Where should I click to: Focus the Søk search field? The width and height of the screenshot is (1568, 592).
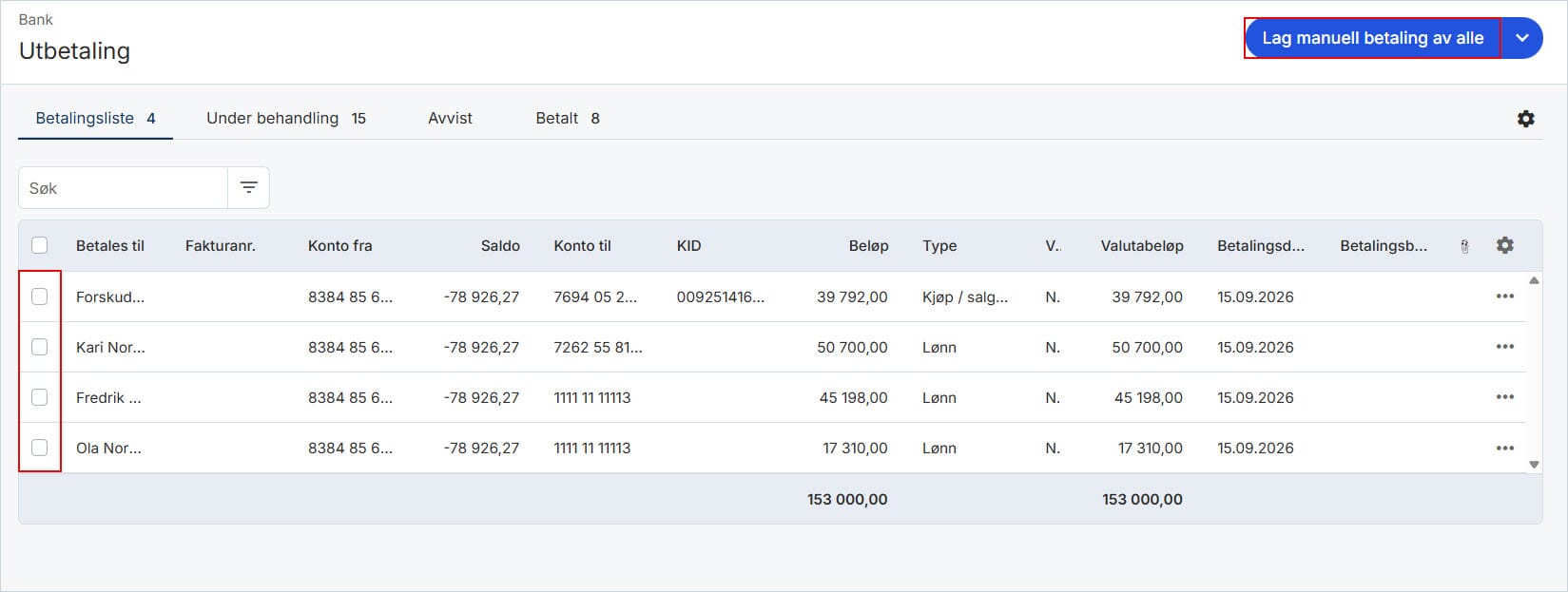(x=123, y=188)
